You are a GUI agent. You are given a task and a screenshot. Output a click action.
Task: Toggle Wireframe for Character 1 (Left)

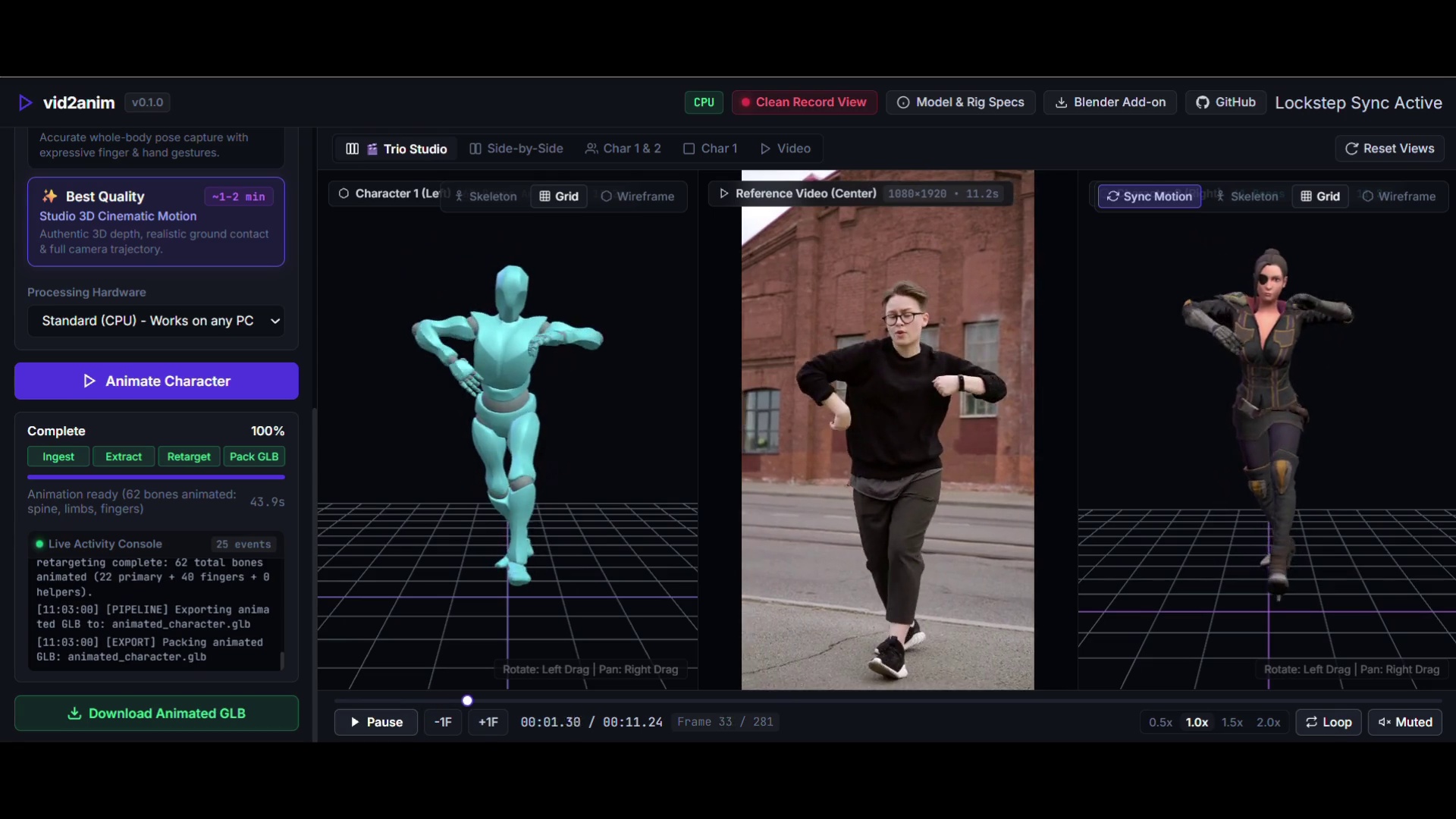click(637, 196)
